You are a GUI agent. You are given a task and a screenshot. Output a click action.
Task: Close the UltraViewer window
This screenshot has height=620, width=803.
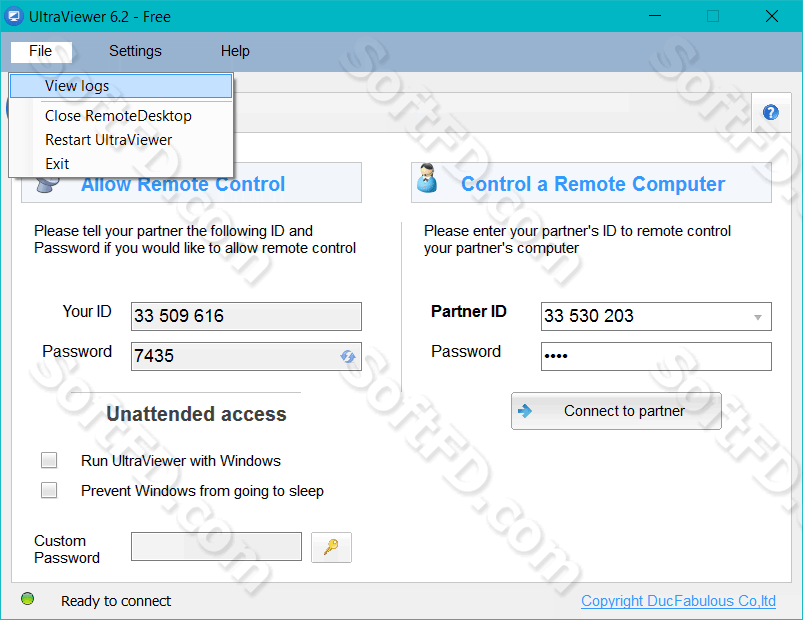coord(772,16)
